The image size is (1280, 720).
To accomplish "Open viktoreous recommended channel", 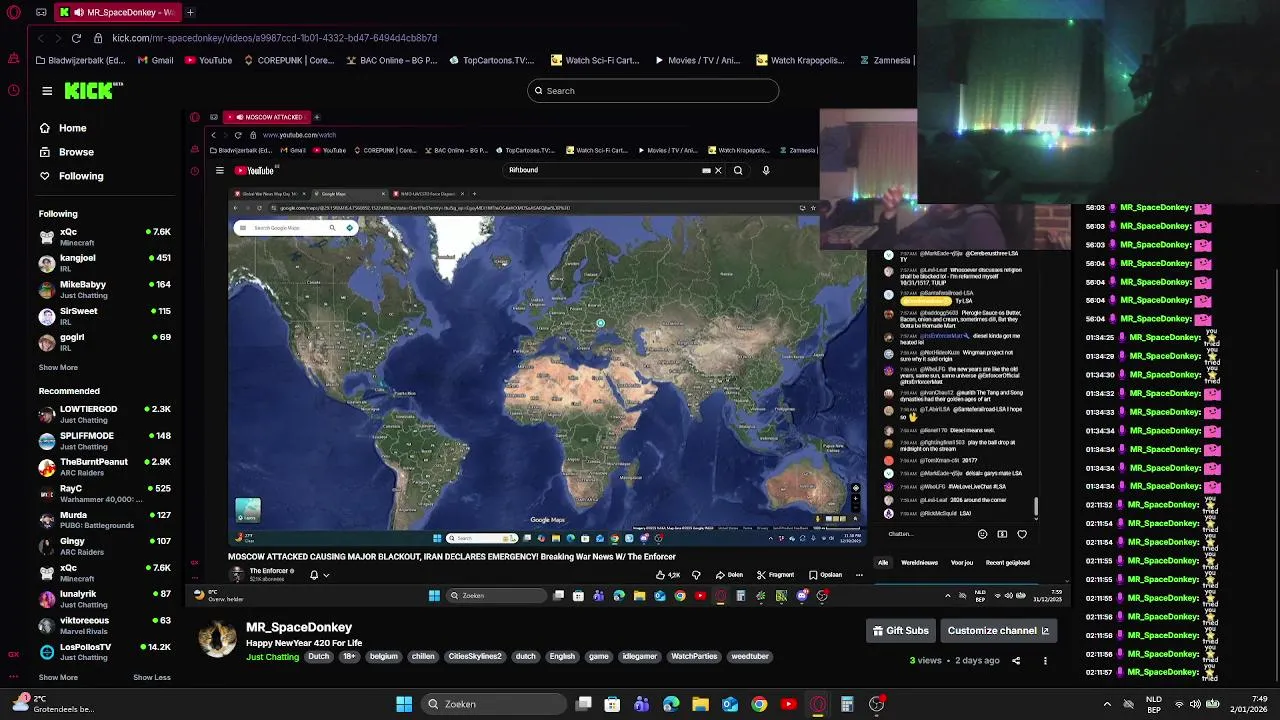I will [105, 625].
